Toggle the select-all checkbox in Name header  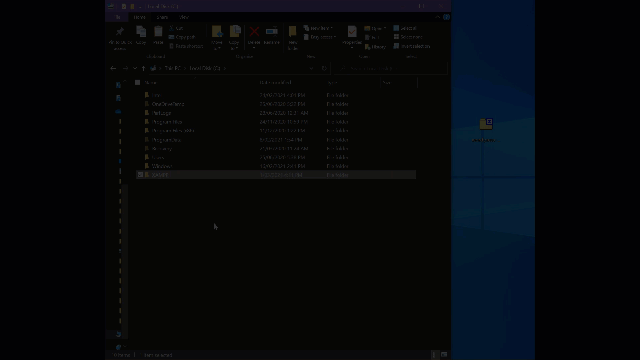click(x=138, y=82)
